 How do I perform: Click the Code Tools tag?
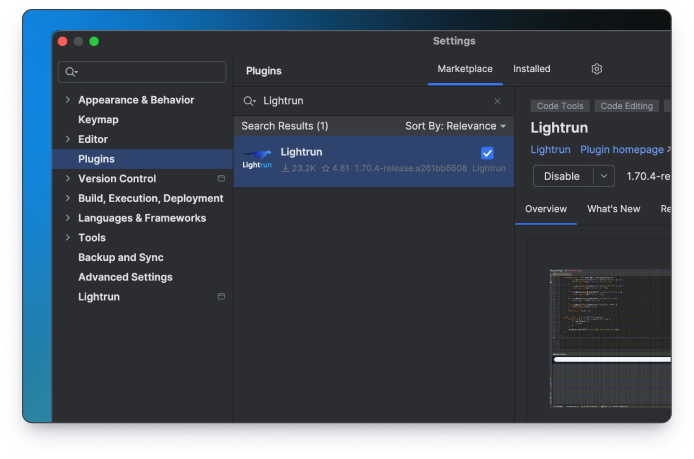point(560,106)
